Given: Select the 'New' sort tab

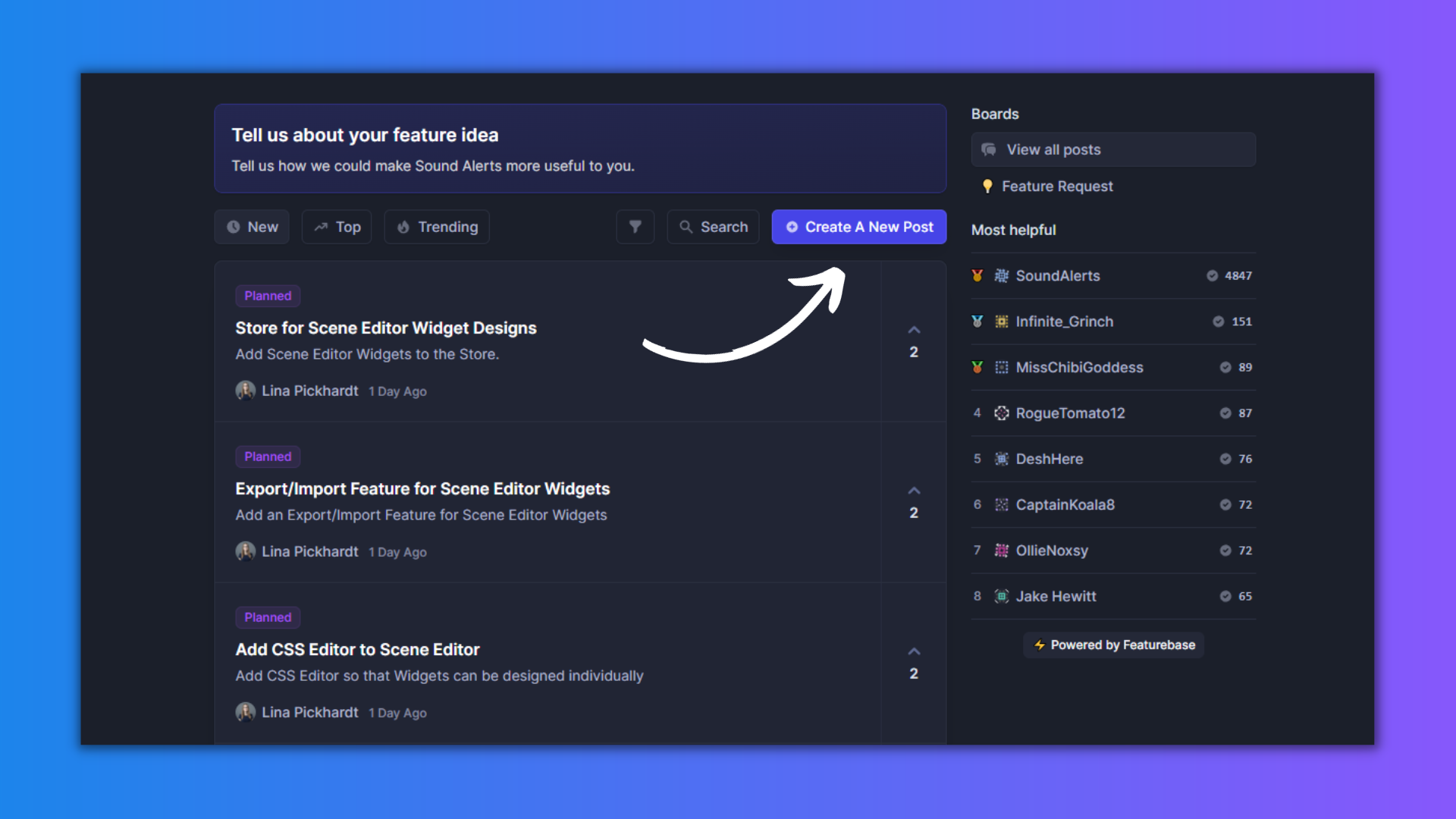Looking at the screenshot, I should click(x=252, y=227).
